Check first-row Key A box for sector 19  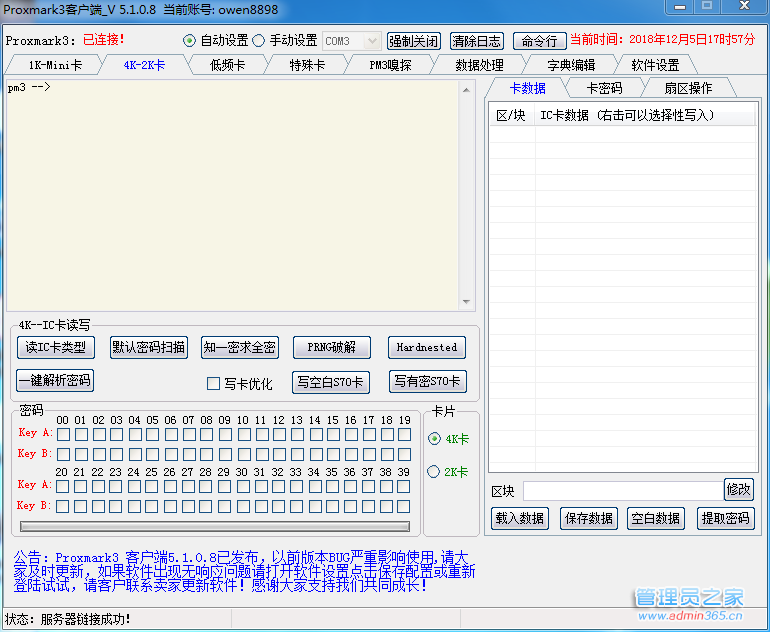coord(405,435)
